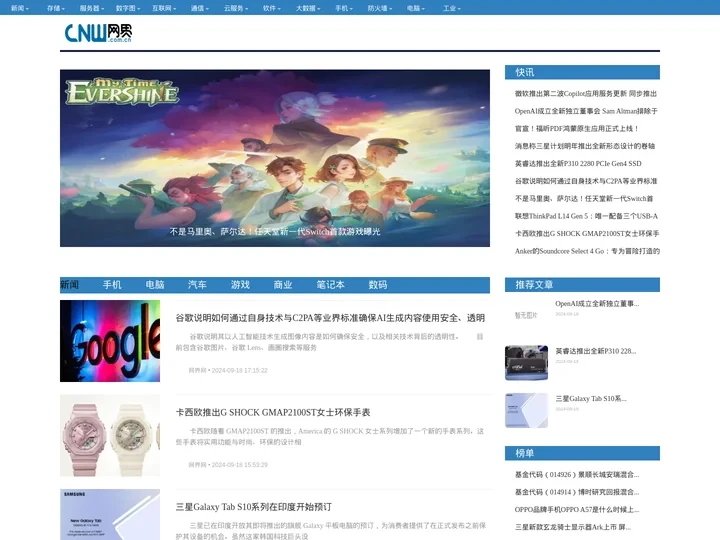Open the 卡西欧G SHOCK GMAP2100ST headline
Image resolution: width=720 pixels, height=540 pixels.
[x=273, y=412]
